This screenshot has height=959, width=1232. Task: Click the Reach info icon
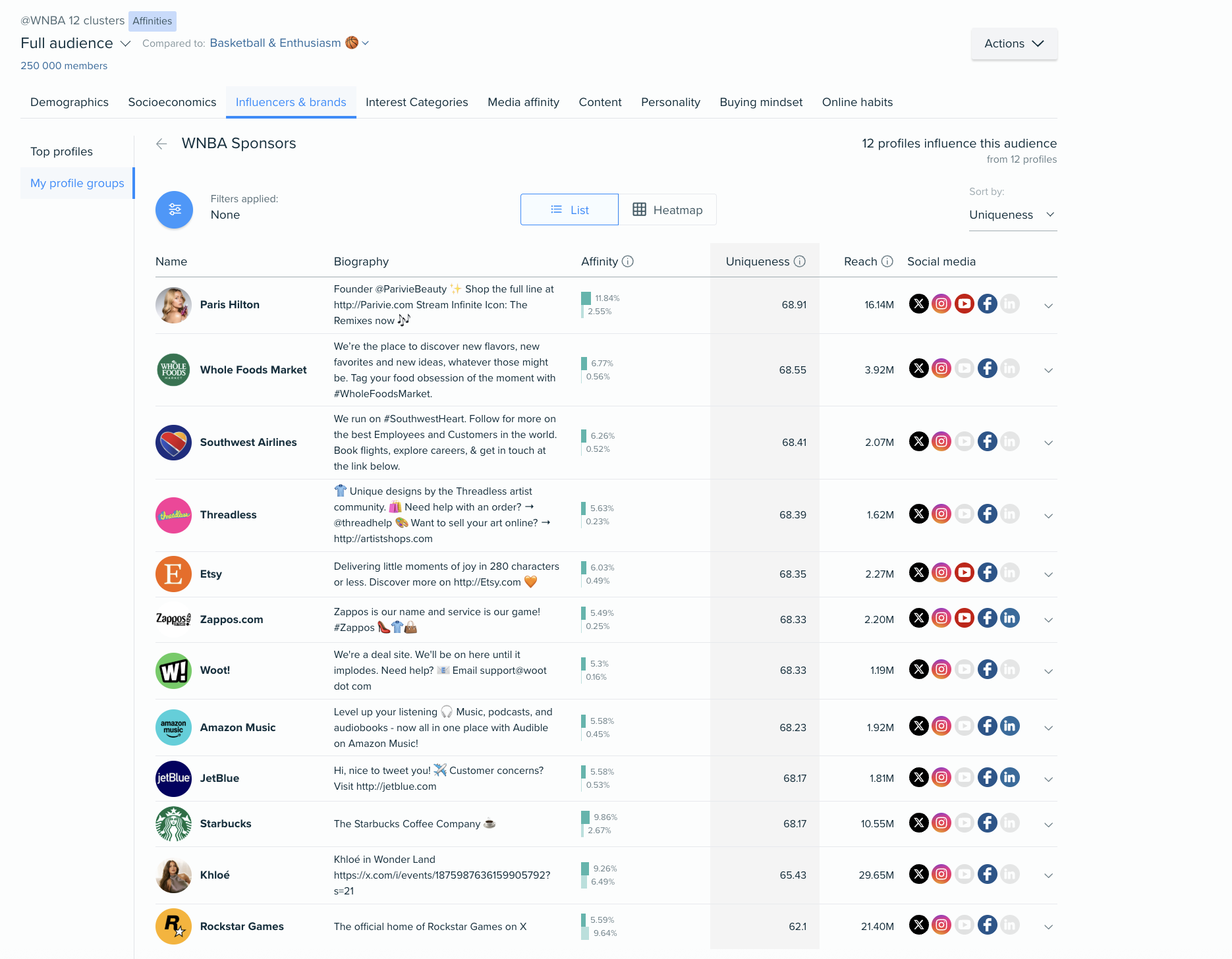coord(887,261)
